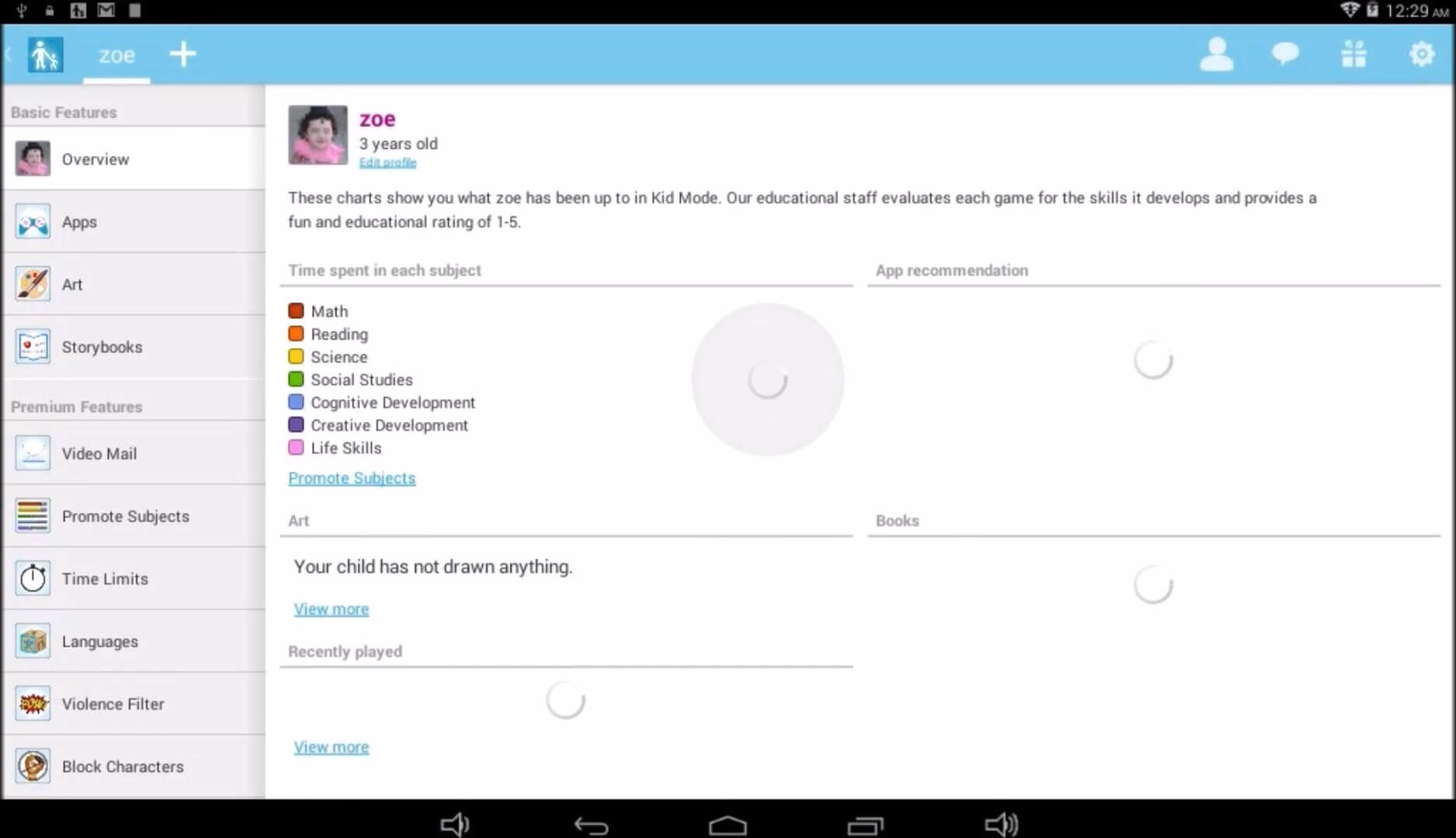This screenshot has height=838, width=1456.
Task: Follow the Promote Subjects link under legend
Action: (352, 478)
